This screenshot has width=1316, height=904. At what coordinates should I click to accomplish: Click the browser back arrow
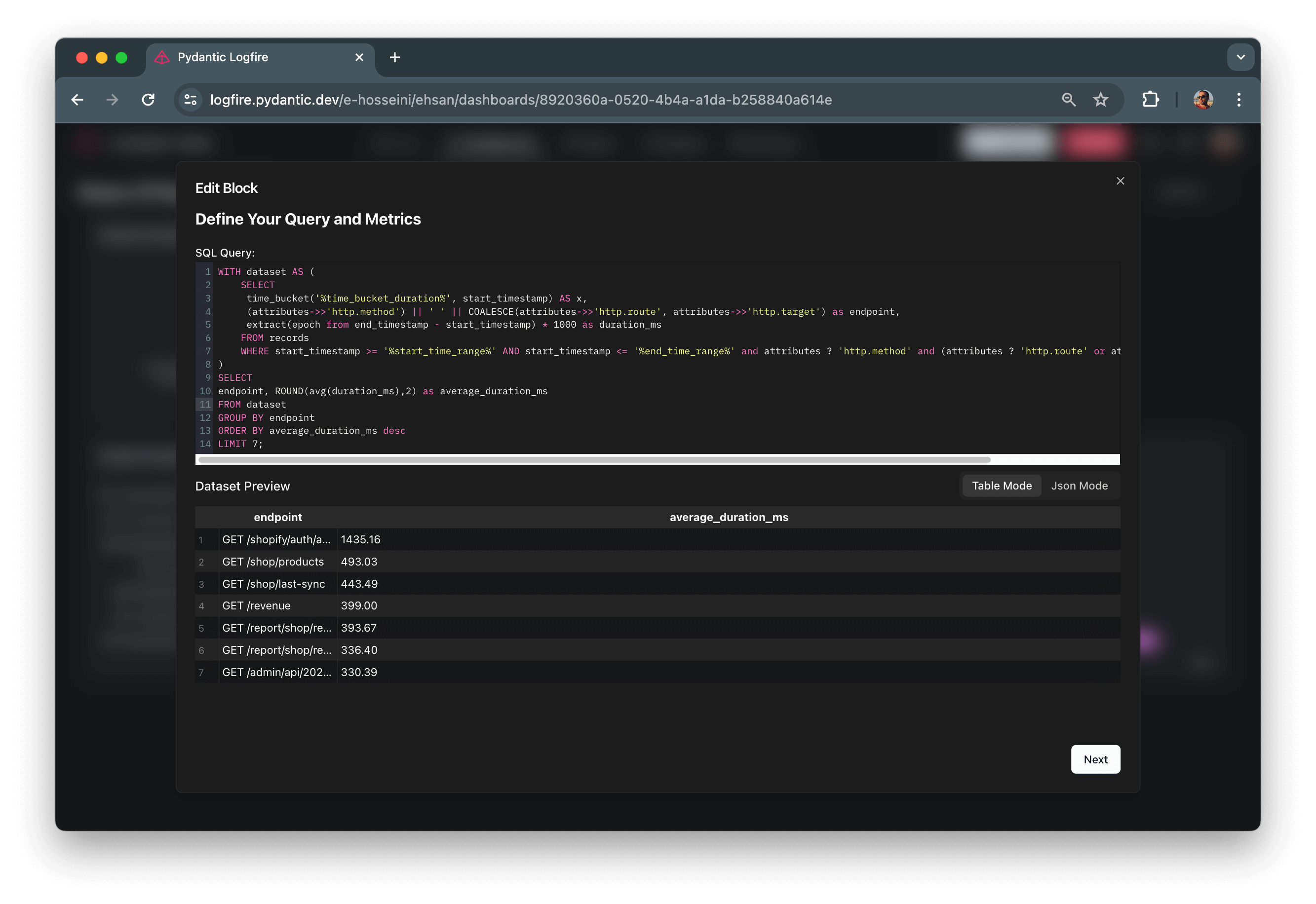pos(77,100)
